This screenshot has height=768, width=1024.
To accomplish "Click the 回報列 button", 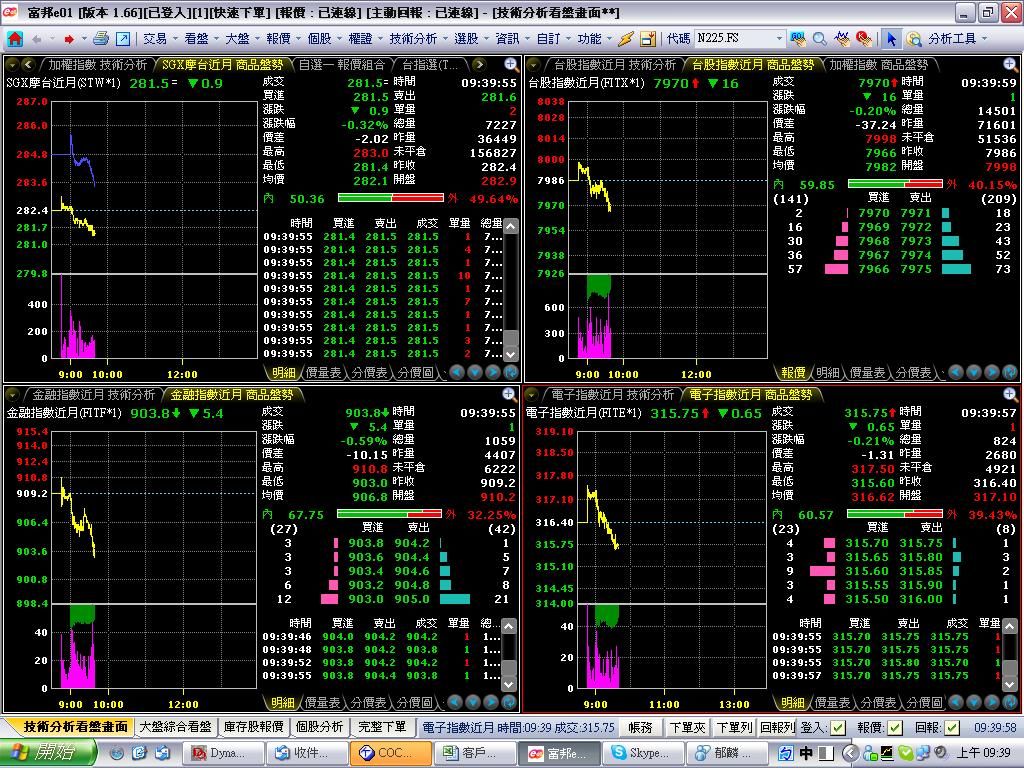I will click(x=778, y=727).
